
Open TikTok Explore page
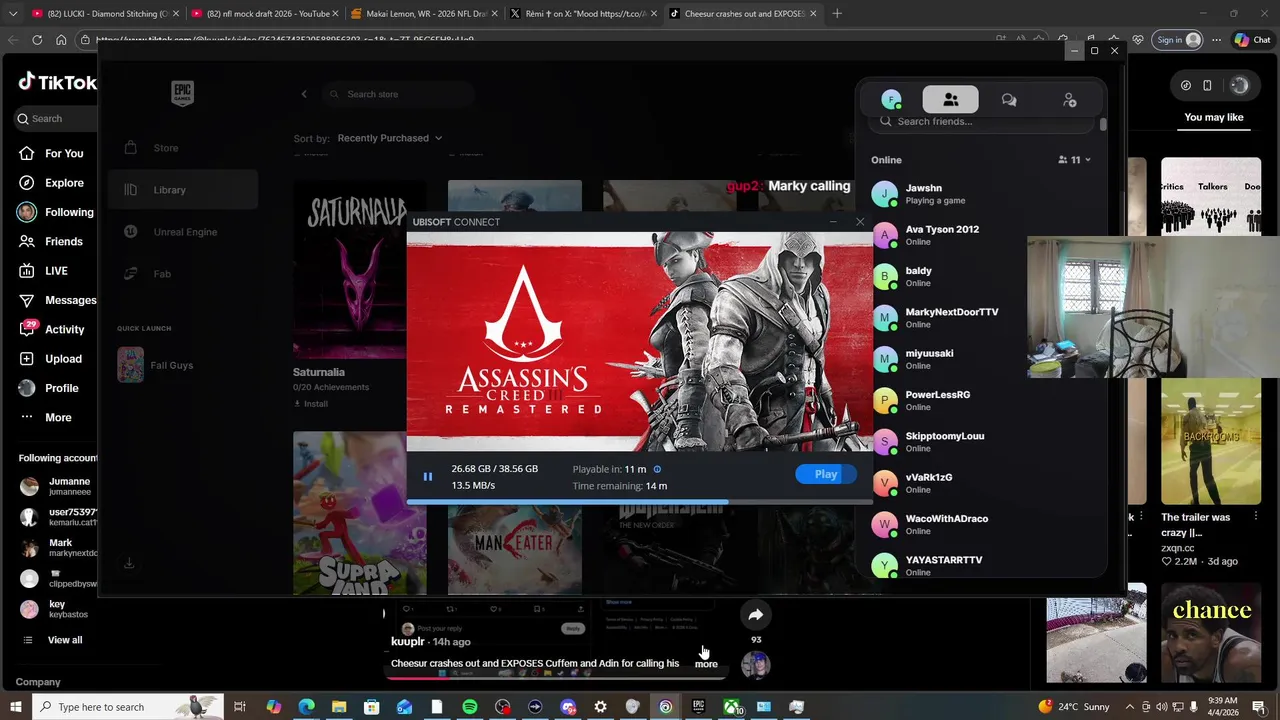[x=50, y=183]
